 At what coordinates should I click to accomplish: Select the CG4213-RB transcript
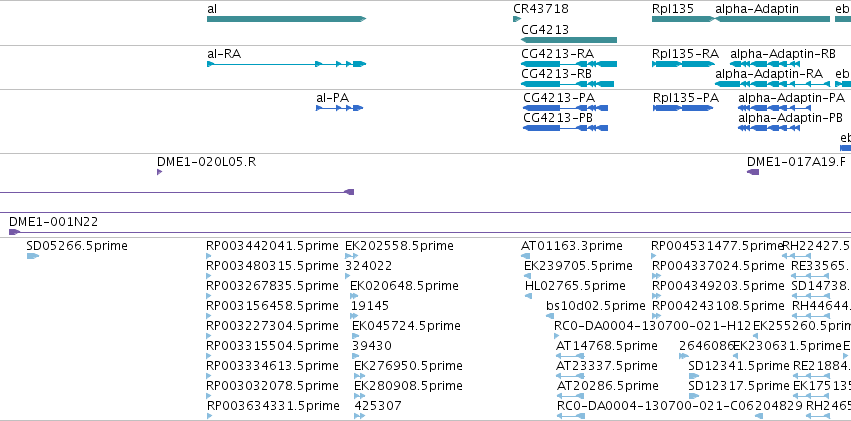click(567, 84)
